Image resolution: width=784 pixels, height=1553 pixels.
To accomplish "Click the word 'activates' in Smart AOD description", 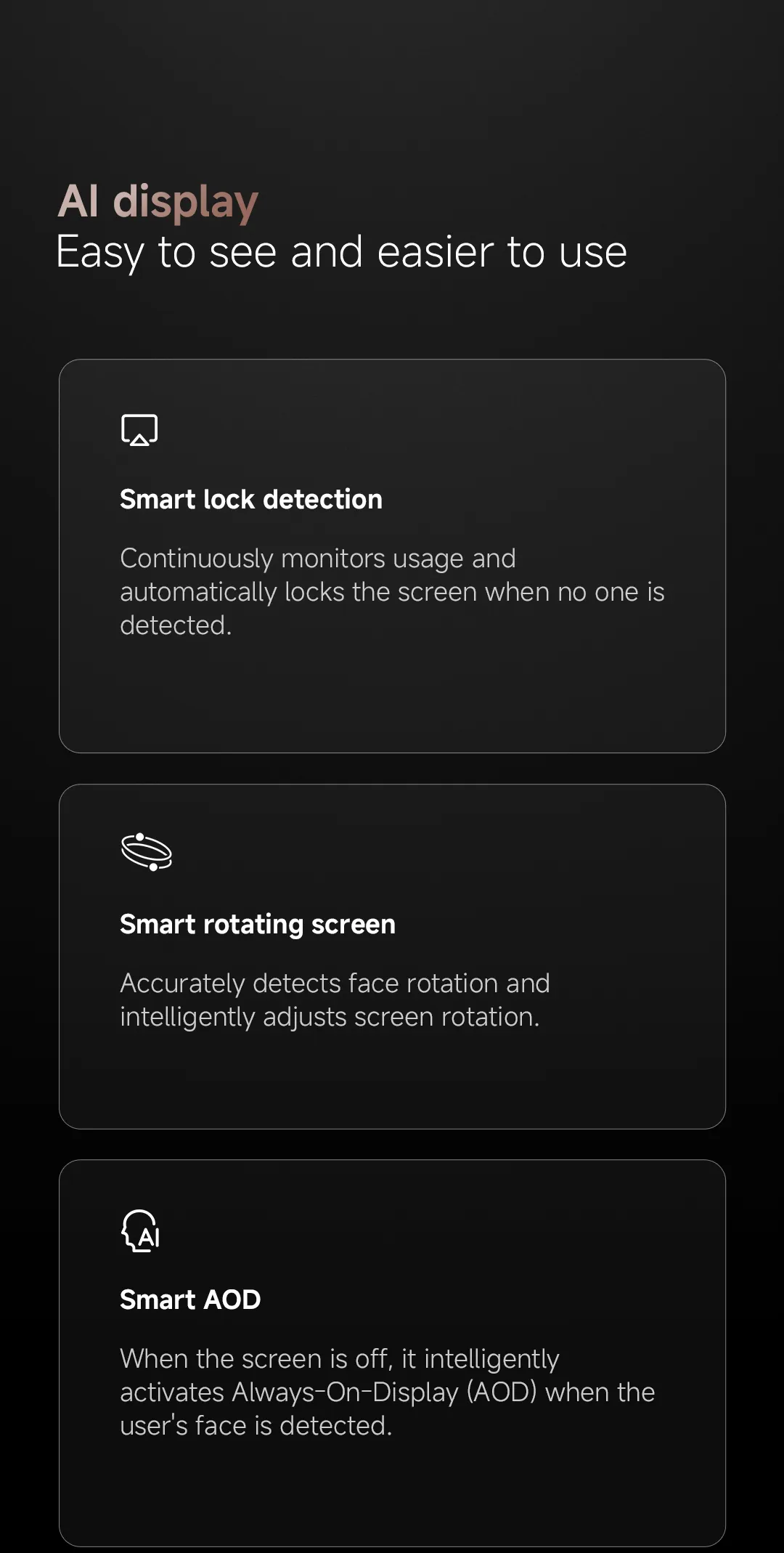I will tap(172, 1392).
